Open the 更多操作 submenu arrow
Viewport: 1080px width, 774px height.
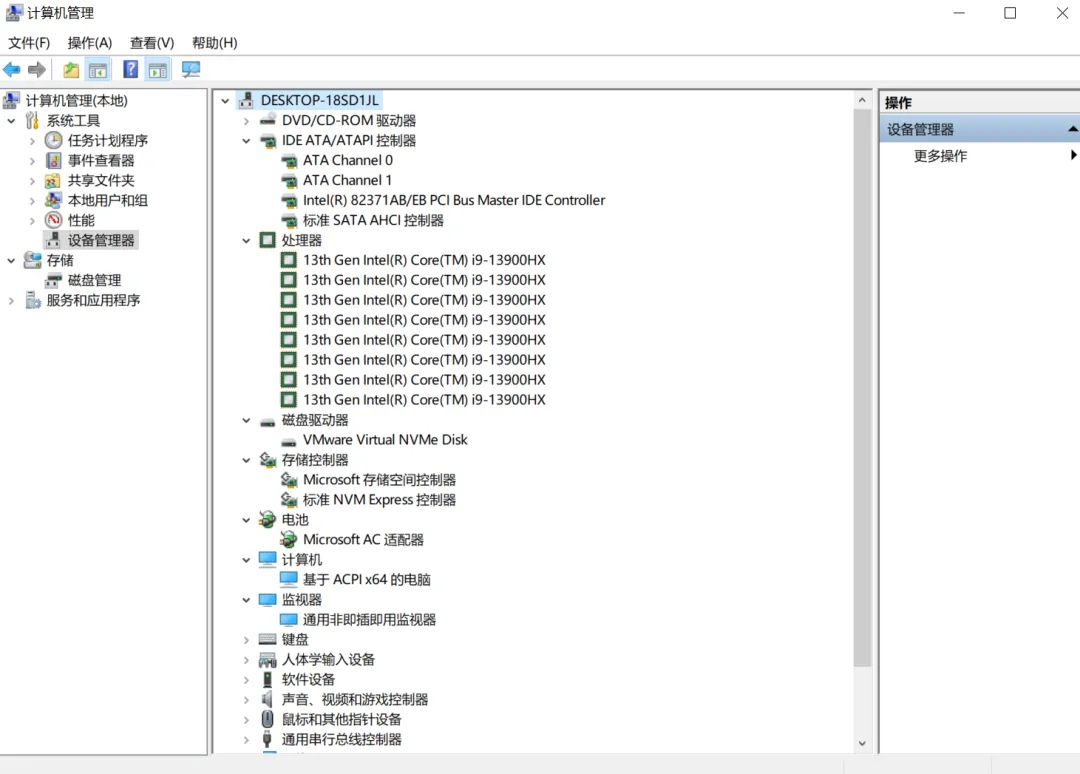tap(1073, 155)
